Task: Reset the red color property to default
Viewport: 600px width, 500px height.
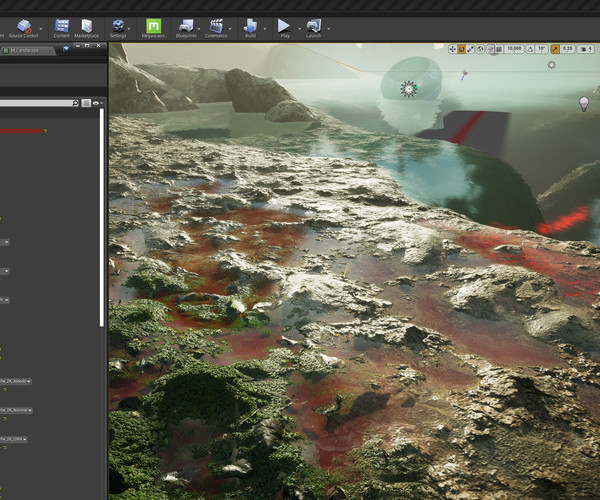Action: click(x=46, y=131)
